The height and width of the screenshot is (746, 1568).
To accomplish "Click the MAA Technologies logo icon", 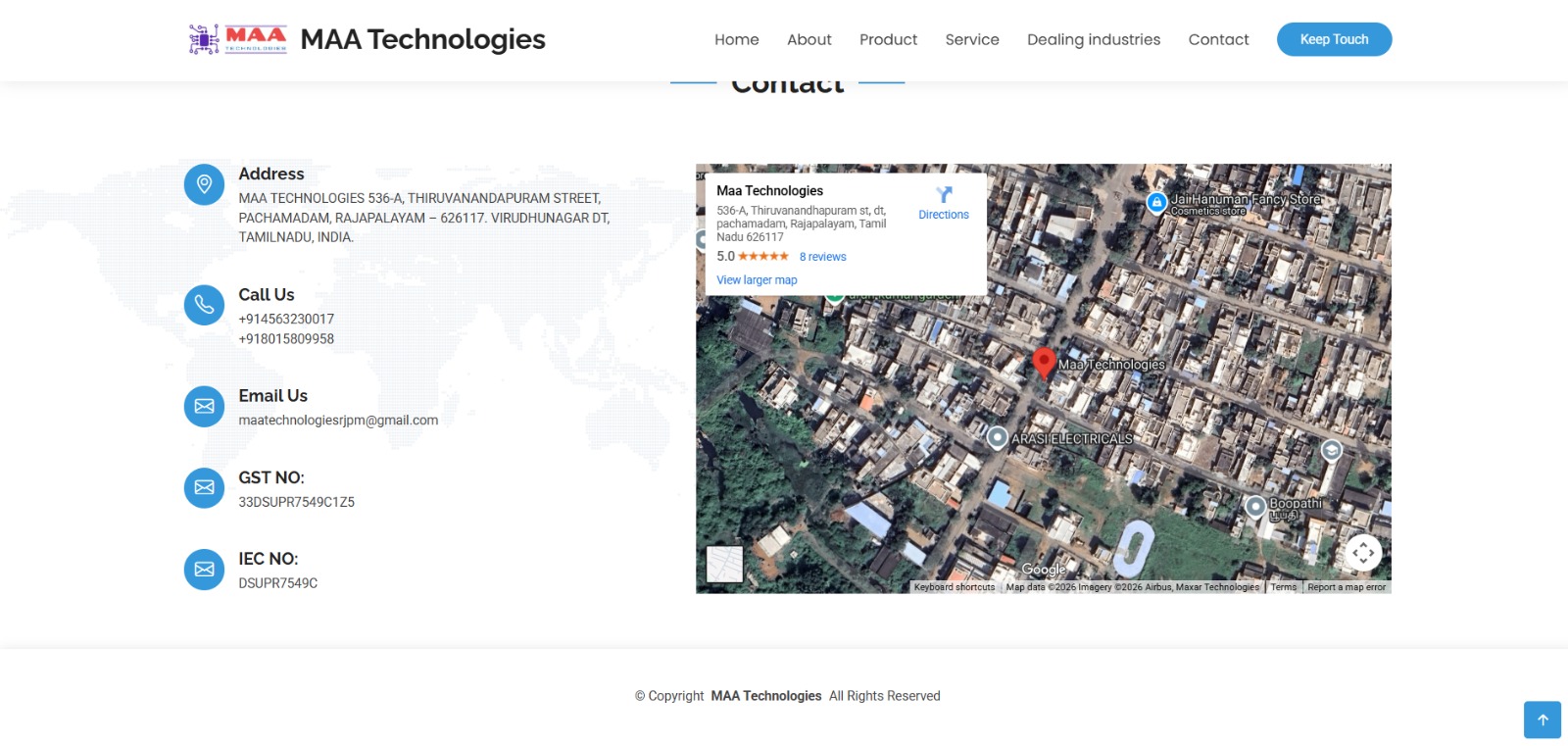I will (x=237, y=39).
